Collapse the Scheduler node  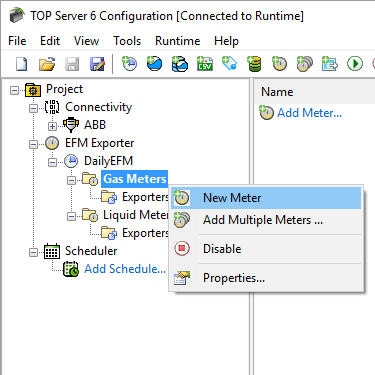(x=33, y=252)
